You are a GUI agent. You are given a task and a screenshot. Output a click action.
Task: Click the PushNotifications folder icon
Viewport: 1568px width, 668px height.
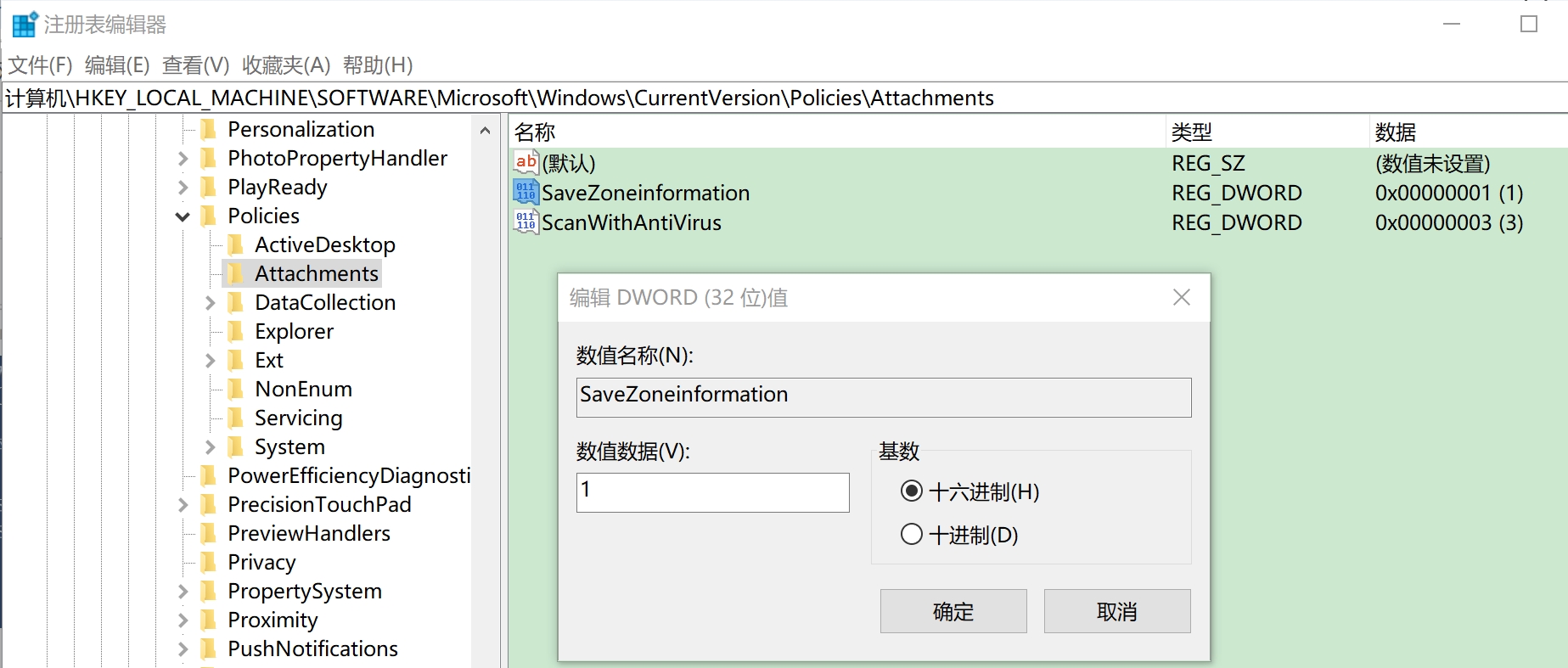(208, 649)
